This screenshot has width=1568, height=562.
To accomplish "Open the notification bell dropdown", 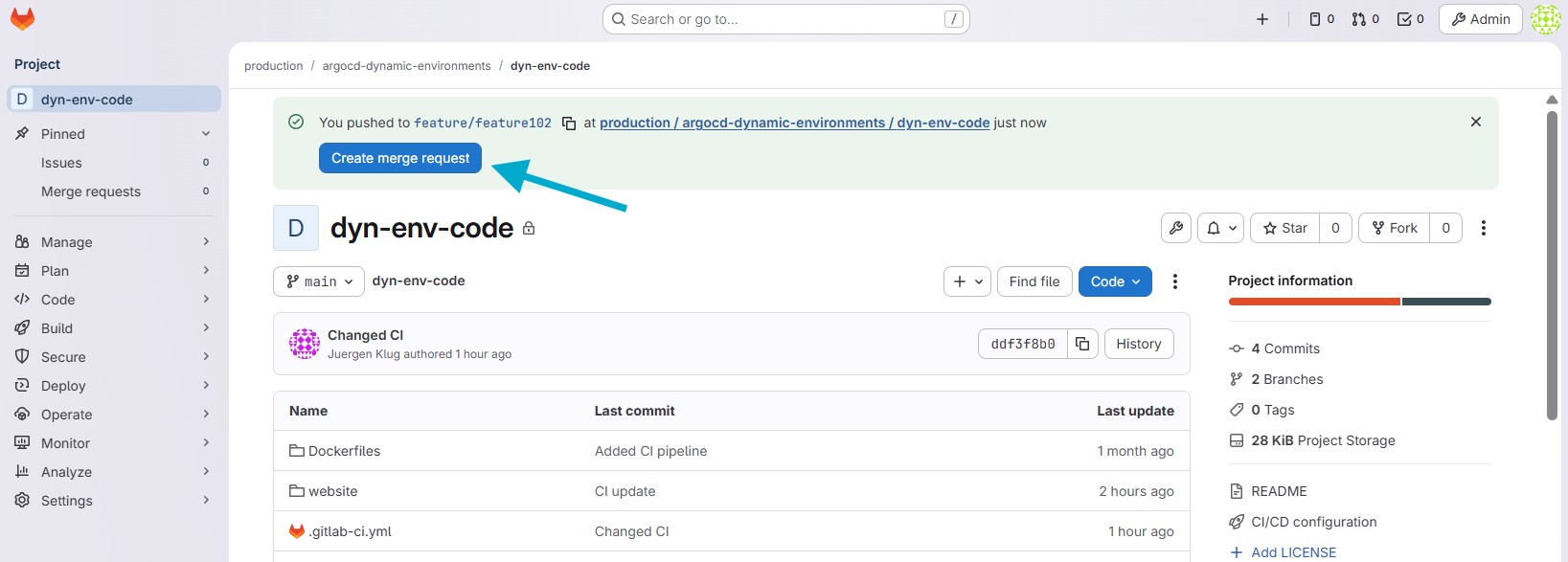I will pyautogui.click(x=1220, y=228).
